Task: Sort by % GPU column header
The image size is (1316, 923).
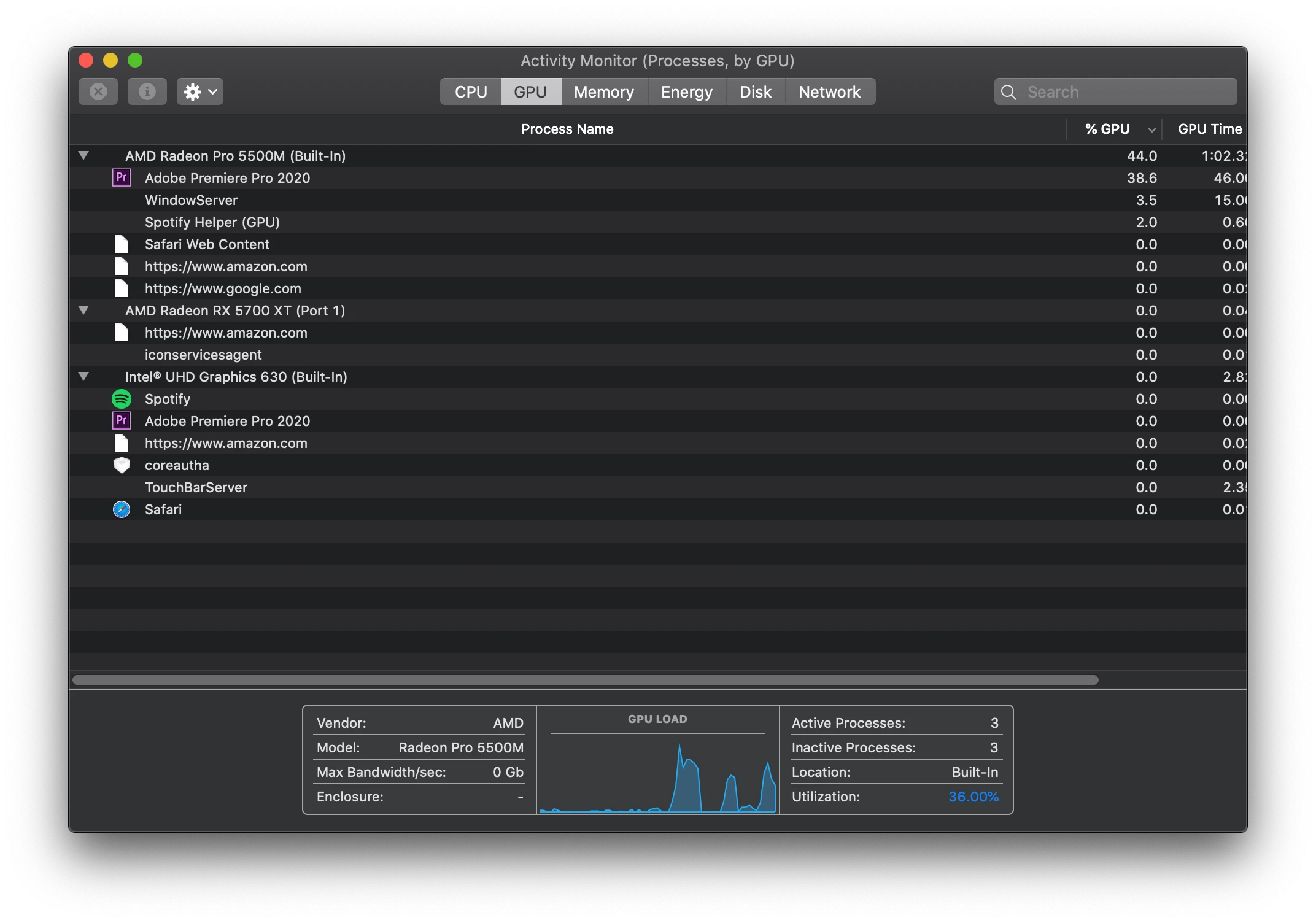Action: tap(1107, 129)
